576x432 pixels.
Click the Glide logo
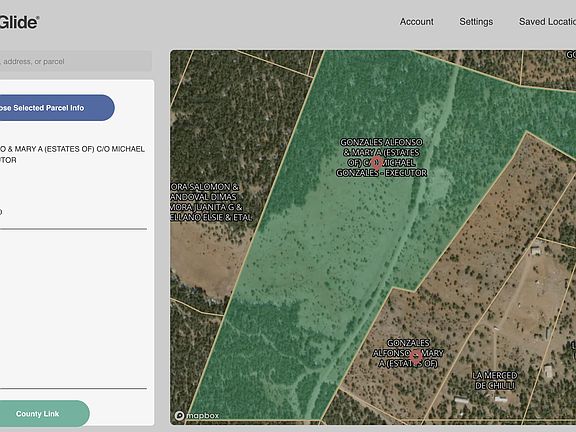(x=19, y=22)
